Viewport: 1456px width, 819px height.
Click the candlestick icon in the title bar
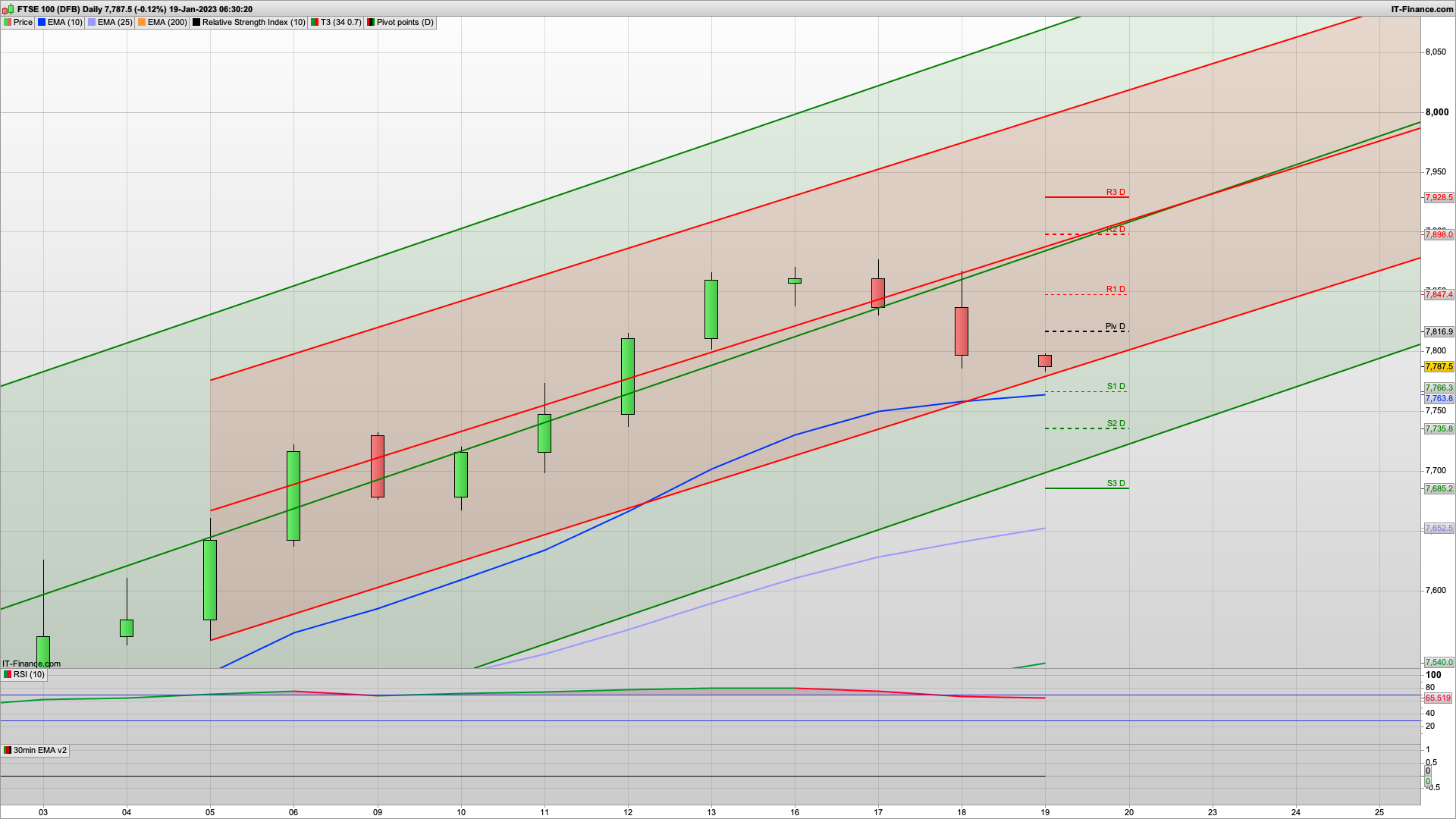[x=8, y=9]
